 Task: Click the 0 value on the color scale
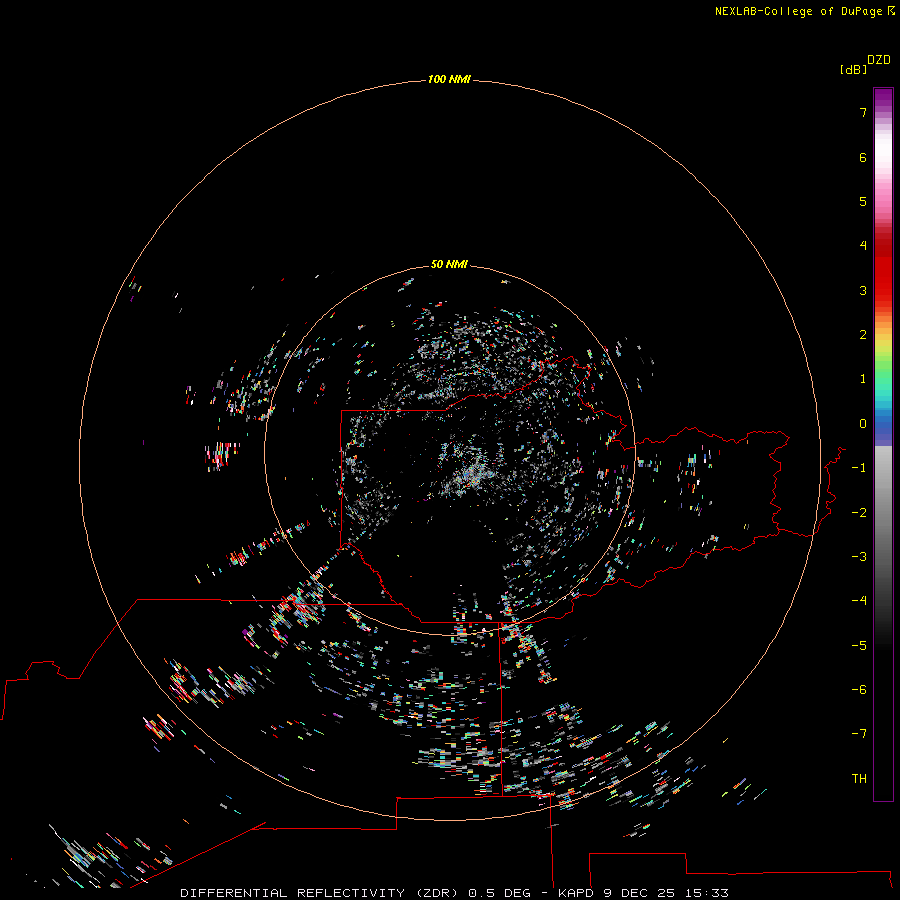(863, 424)
